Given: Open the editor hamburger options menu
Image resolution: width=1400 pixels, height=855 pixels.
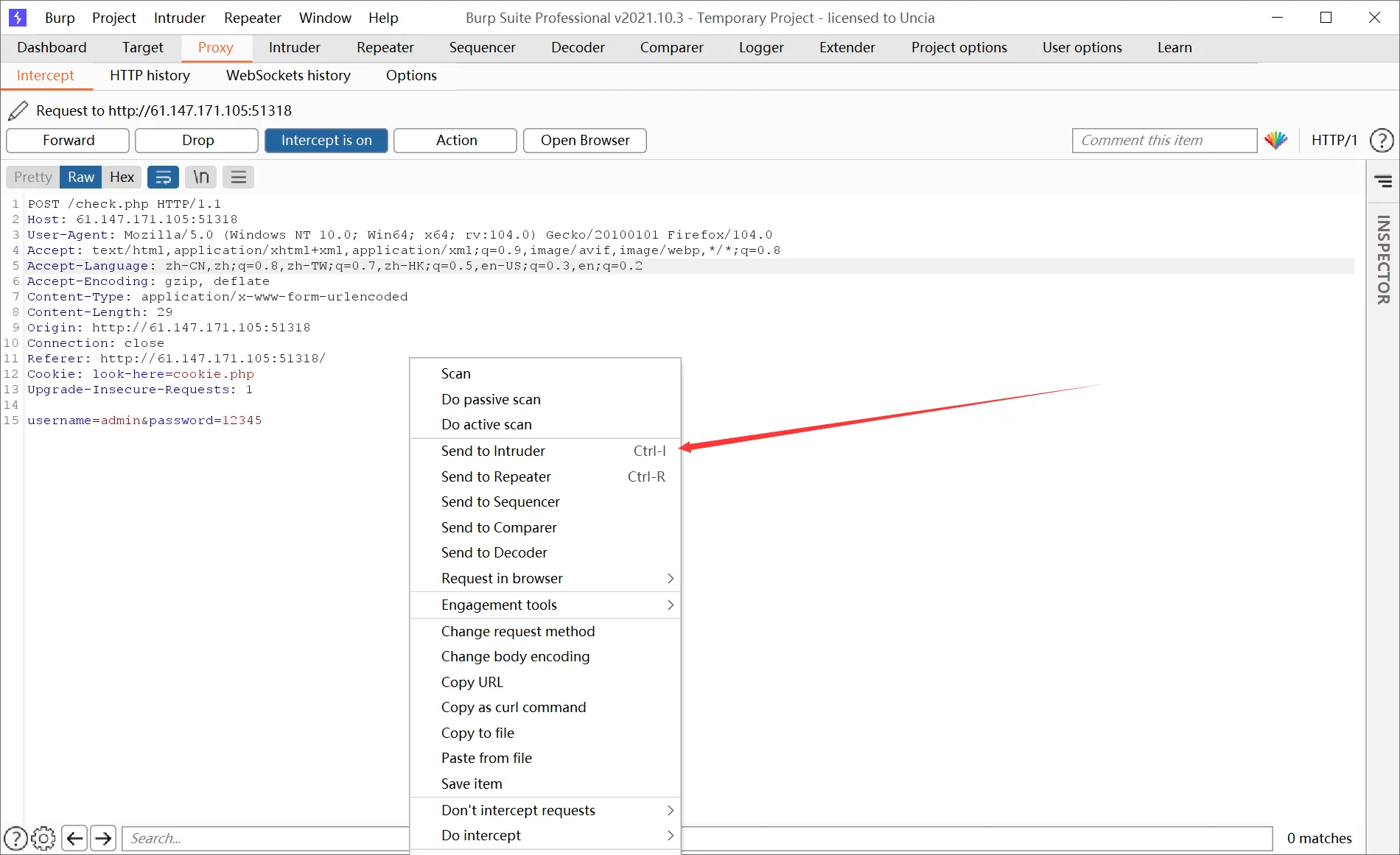Looking at the screenshot, I should pos(239,177).
